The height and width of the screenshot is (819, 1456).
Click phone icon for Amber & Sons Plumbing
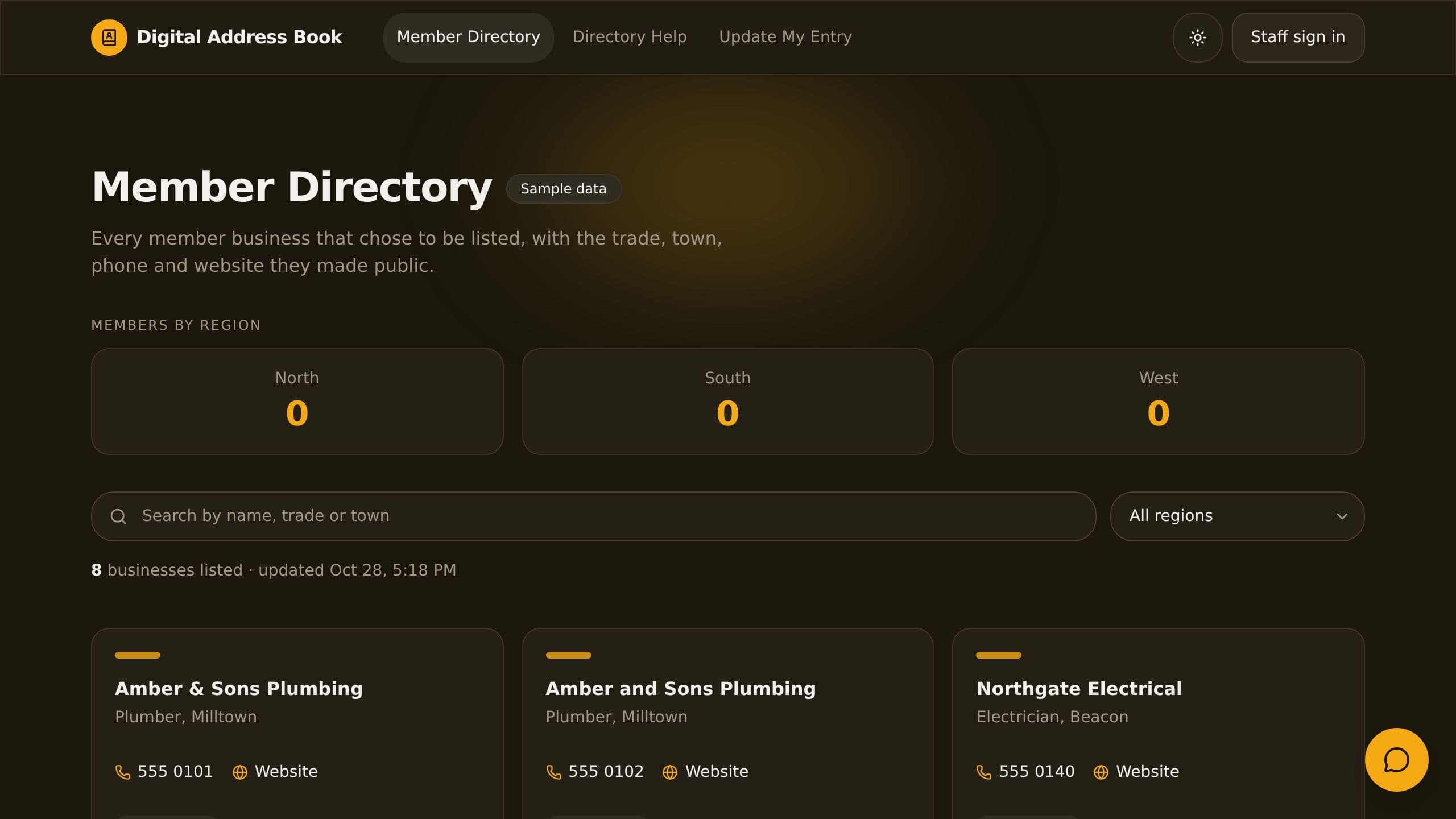[123, 772]
